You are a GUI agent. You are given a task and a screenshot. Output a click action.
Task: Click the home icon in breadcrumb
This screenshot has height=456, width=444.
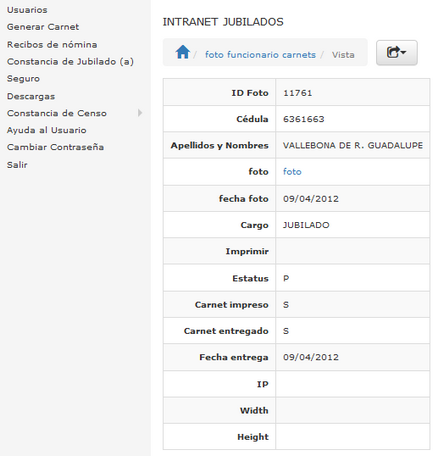183,52
